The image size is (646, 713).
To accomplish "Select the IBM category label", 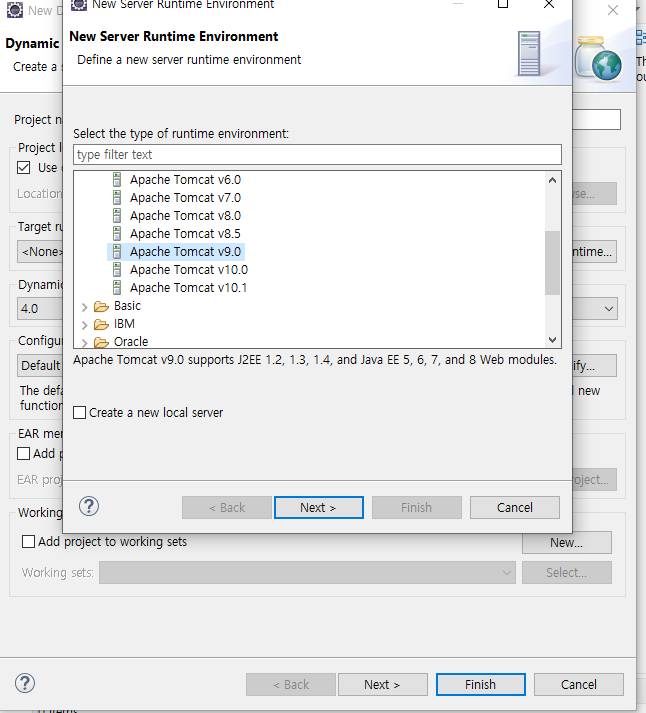I will (x=124, y=324).
